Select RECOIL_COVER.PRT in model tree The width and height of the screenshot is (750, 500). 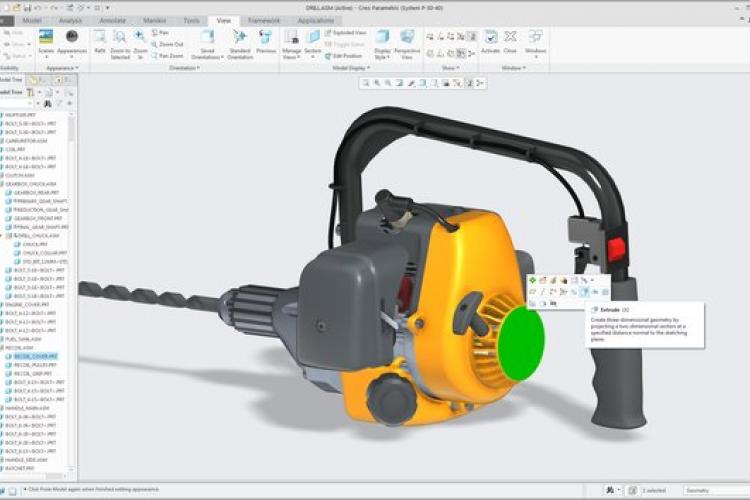[35, 356]
